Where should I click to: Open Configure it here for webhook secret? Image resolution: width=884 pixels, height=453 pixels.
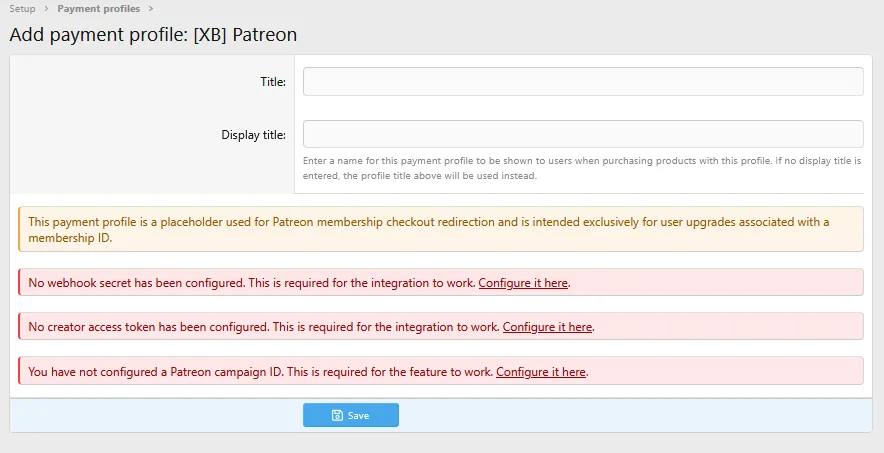[x=523, y=283]
